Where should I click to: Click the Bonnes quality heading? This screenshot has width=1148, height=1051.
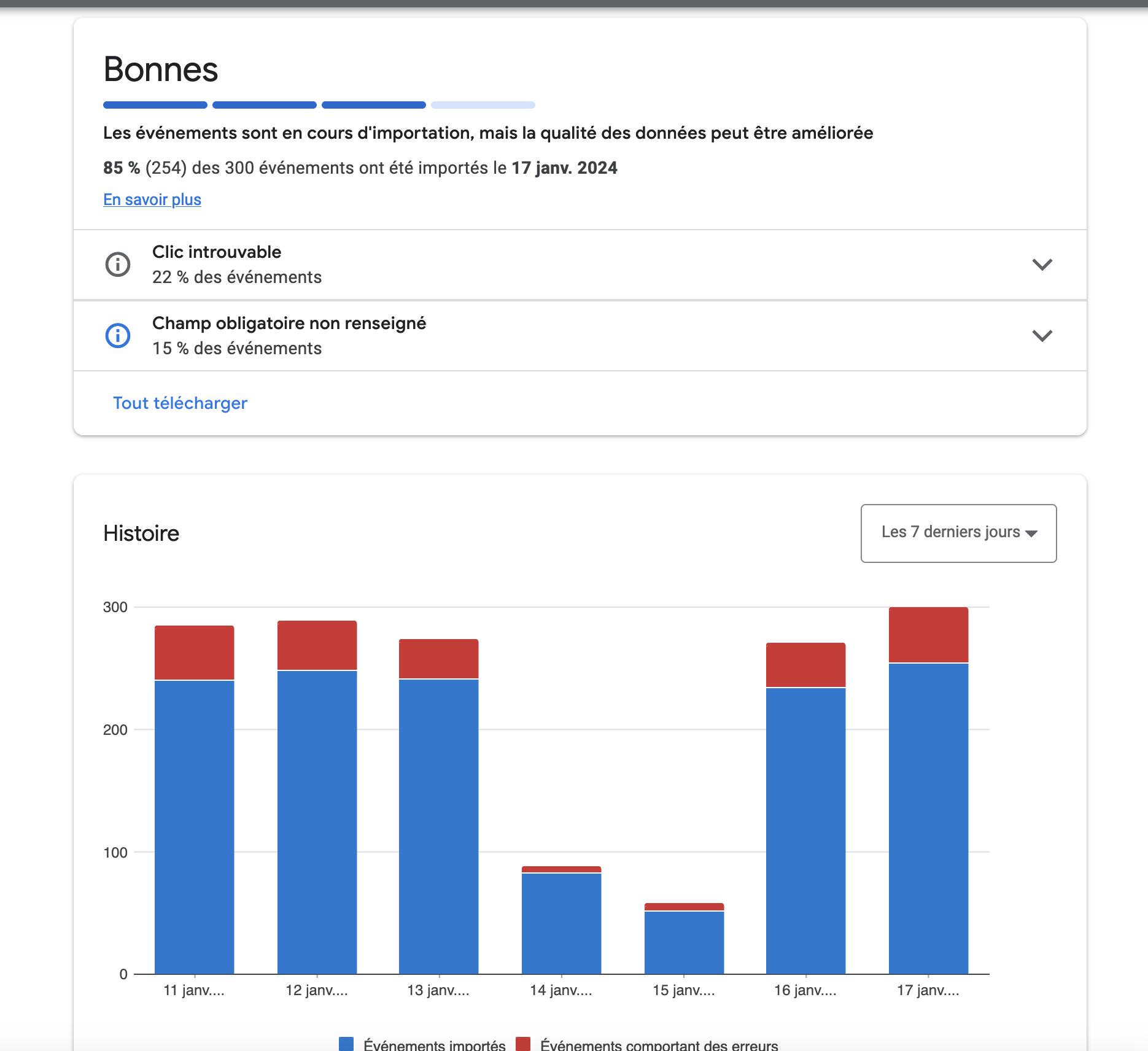[161, 69]
